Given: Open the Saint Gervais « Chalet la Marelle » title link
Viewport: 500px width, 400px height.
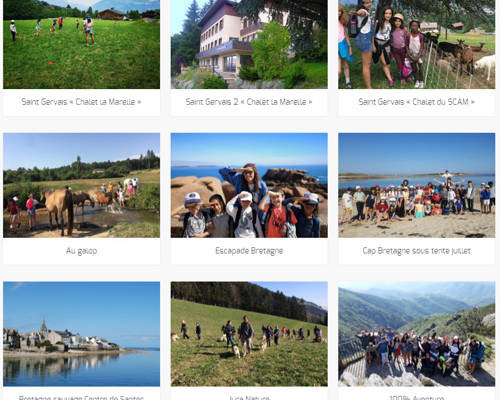Looking at the screenshot, I should [x=81, y=102].
